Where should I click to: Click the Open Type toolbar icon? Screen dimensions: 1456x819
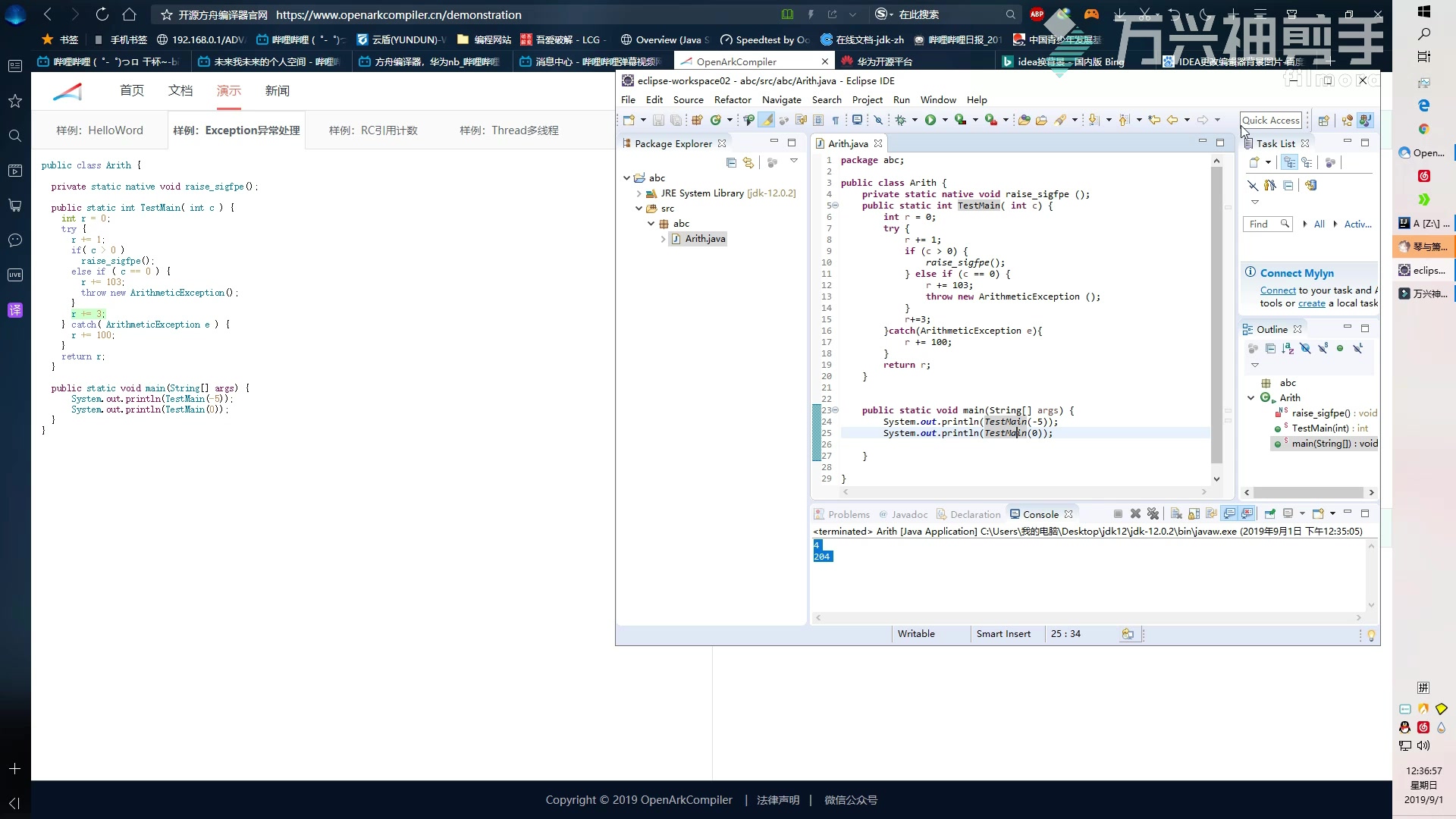[x=1024, y=120]
